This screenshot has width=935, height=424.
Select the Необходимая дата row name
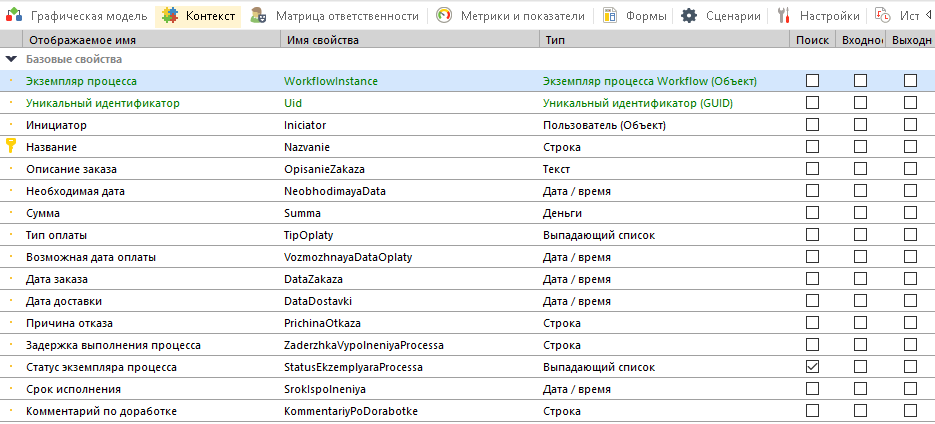(75, 191)
